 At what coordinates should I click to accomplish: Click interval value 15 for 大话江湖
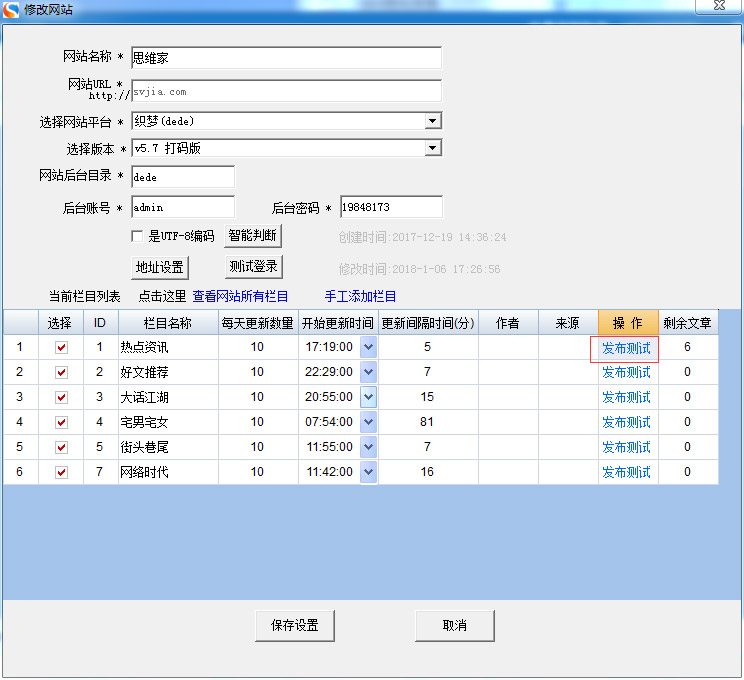pyautogui.click(x=427, y=397)
